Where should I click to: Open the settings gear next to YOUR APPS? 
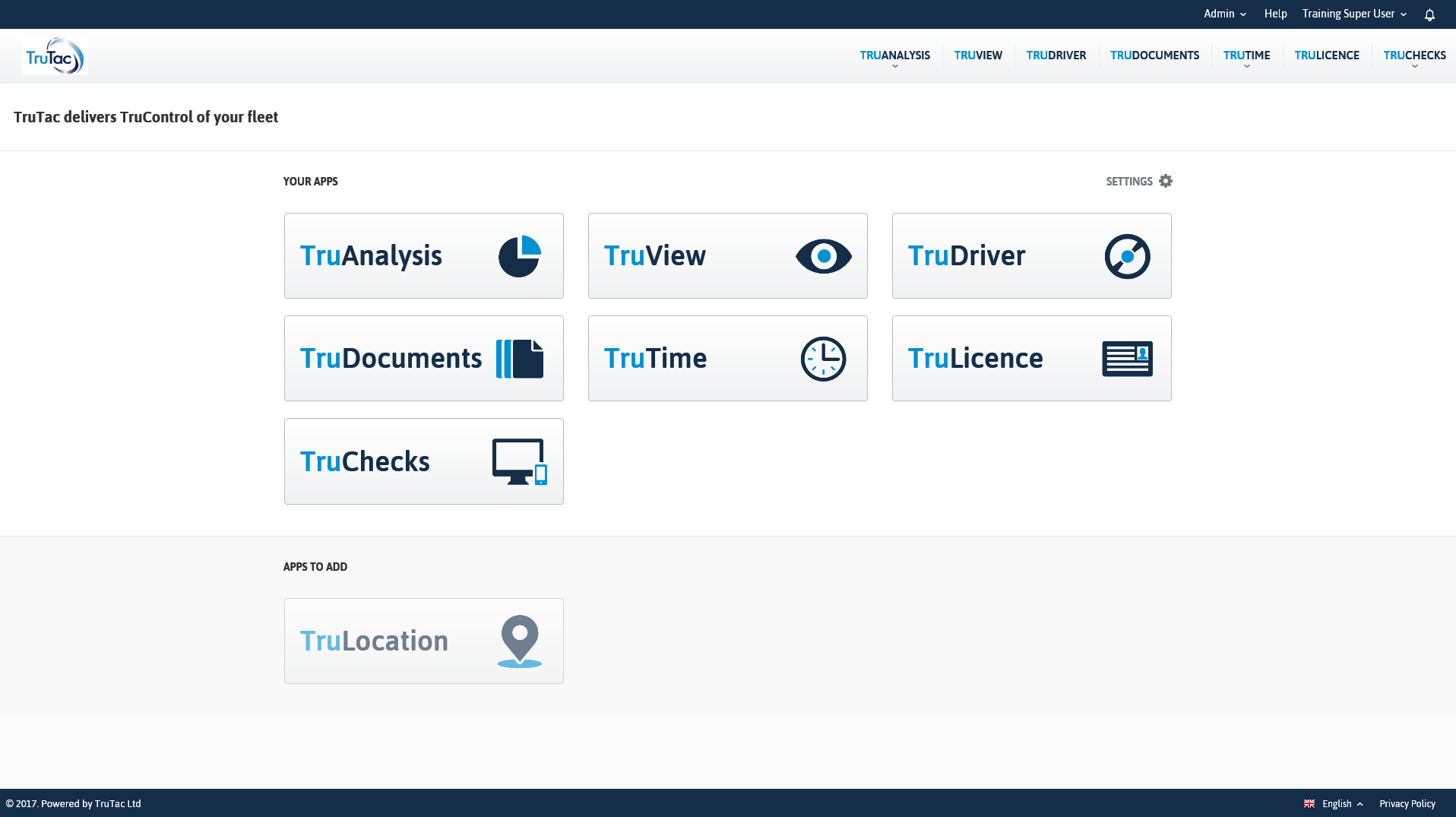(1165, 181)
